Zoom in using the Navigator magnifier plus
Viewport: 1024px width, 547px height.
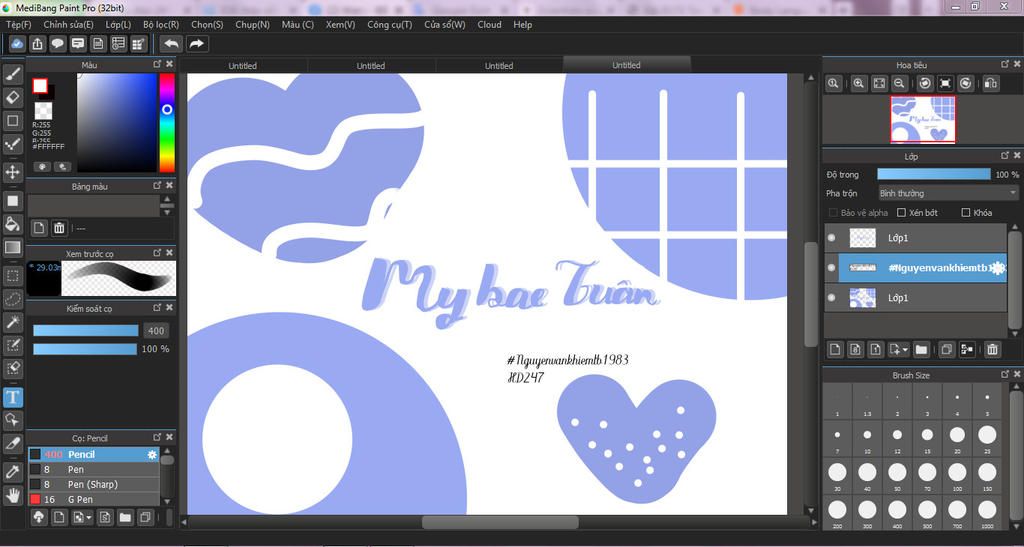coord(859,84)
